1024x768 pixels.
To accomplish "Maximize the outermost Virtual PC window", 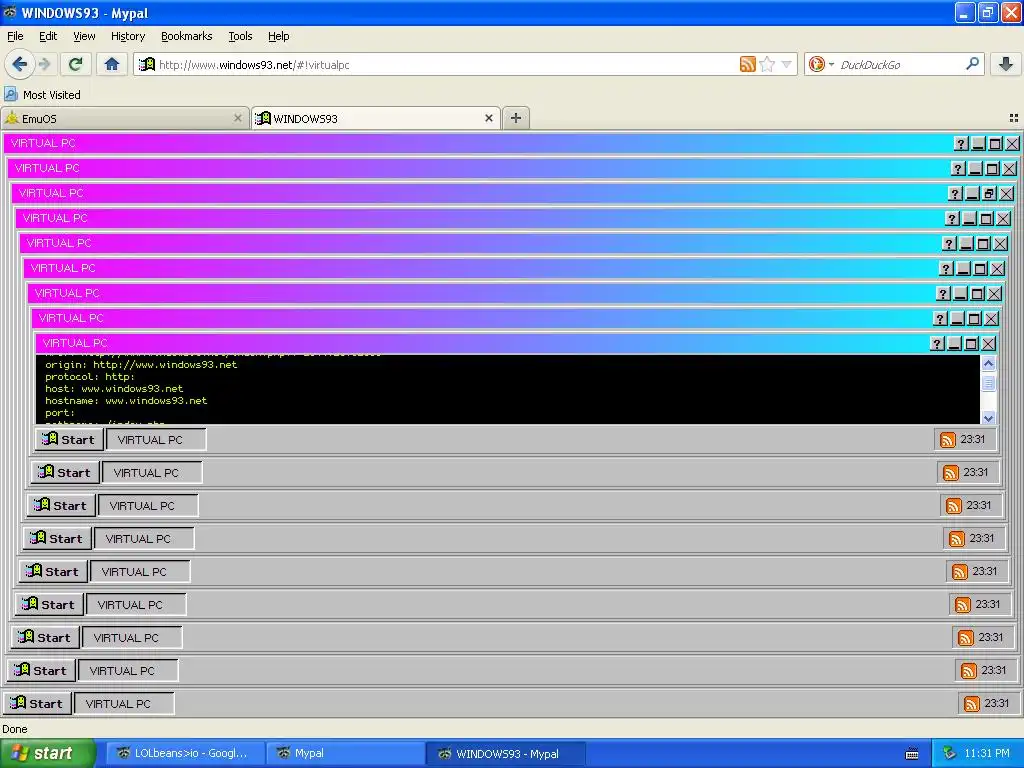I will pyautogui.click(x=995, y=144).
